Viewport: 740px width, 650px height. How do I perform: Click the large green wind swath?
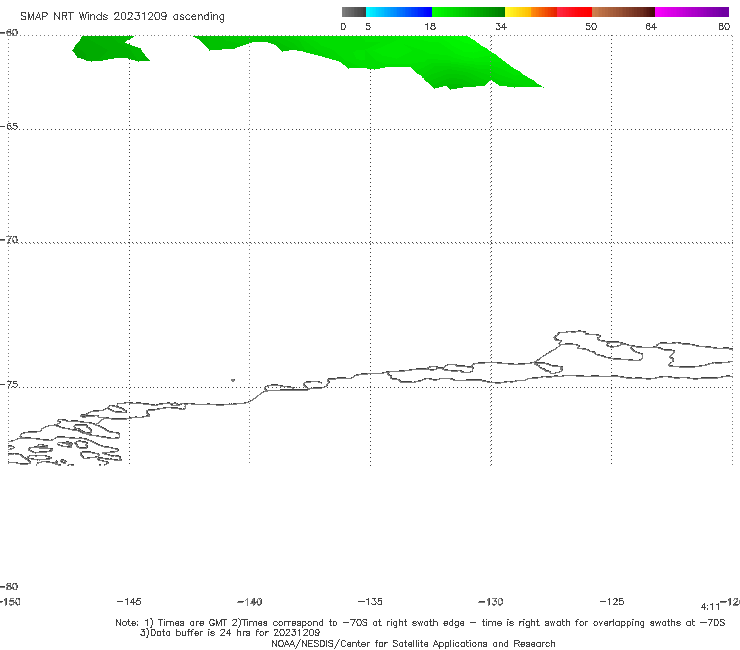378,54
